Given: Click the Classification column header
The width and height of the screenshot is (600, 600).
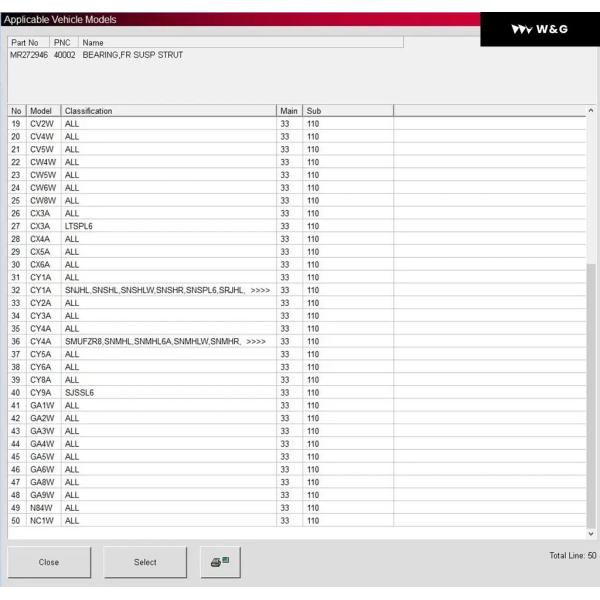Looking at the screenshot, I should click(167, 111).
